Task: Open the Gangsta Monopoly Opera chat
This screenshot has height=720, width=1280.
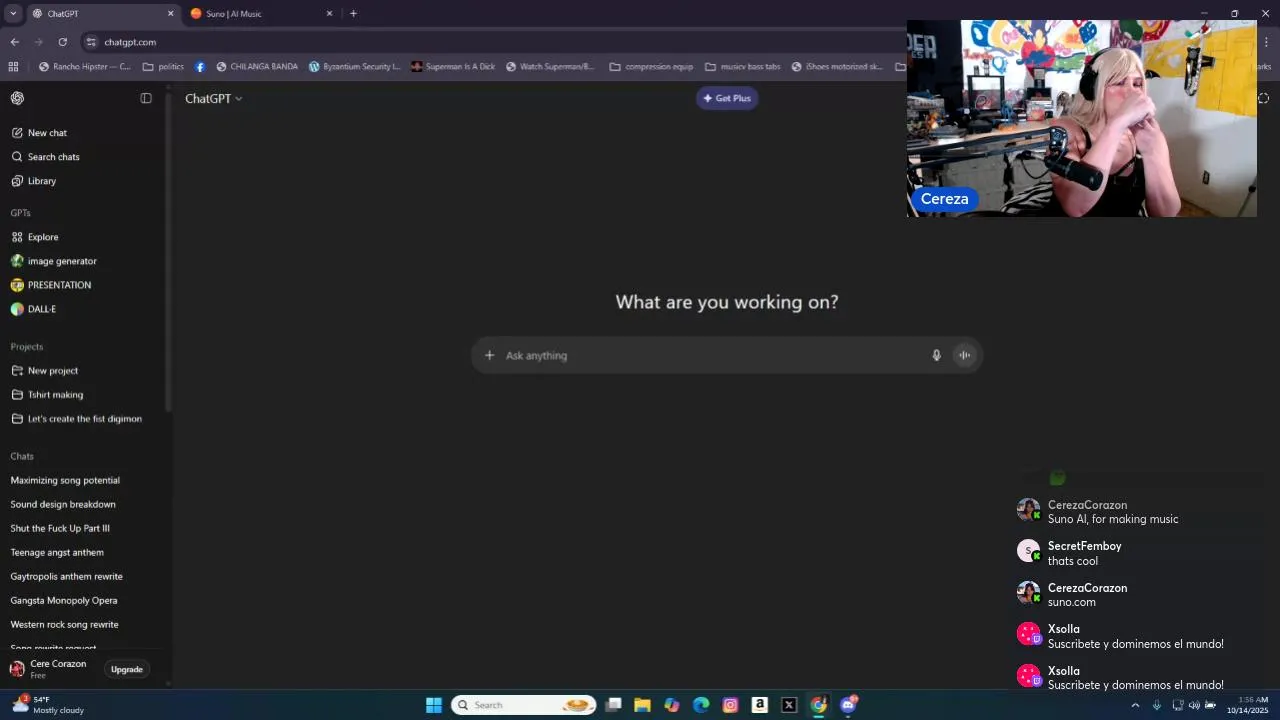Action: (x=64, y=601)
